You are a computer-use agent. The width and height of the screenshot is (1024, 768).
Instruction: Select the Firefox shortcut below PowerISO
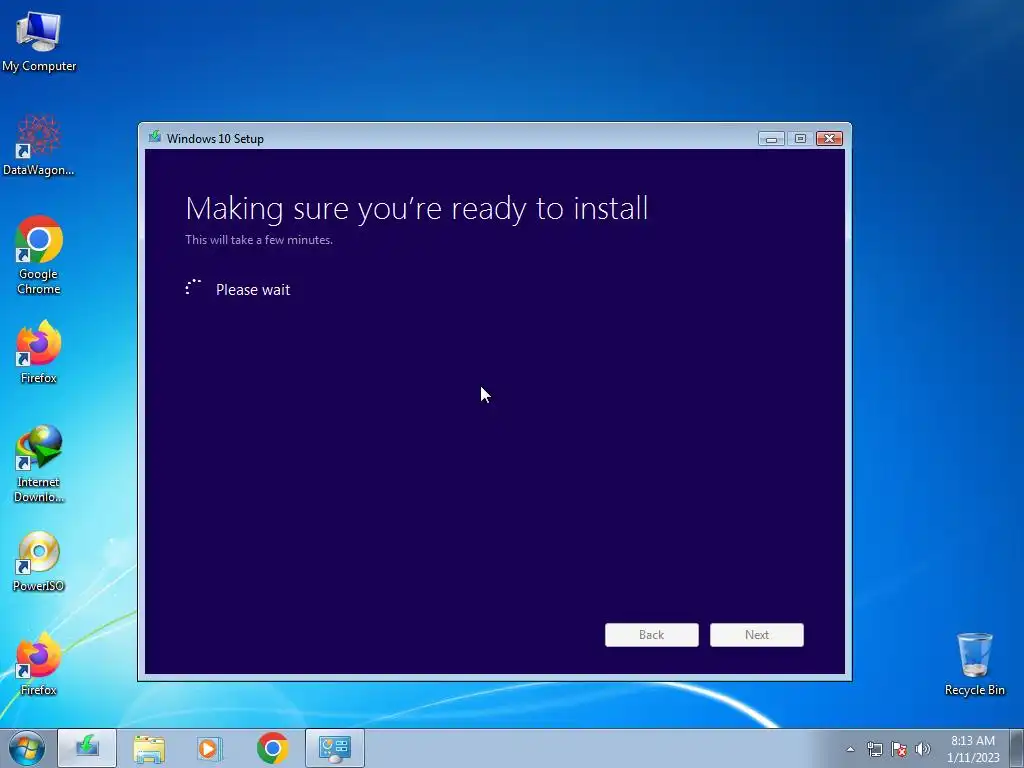click(x=39, y=664)
